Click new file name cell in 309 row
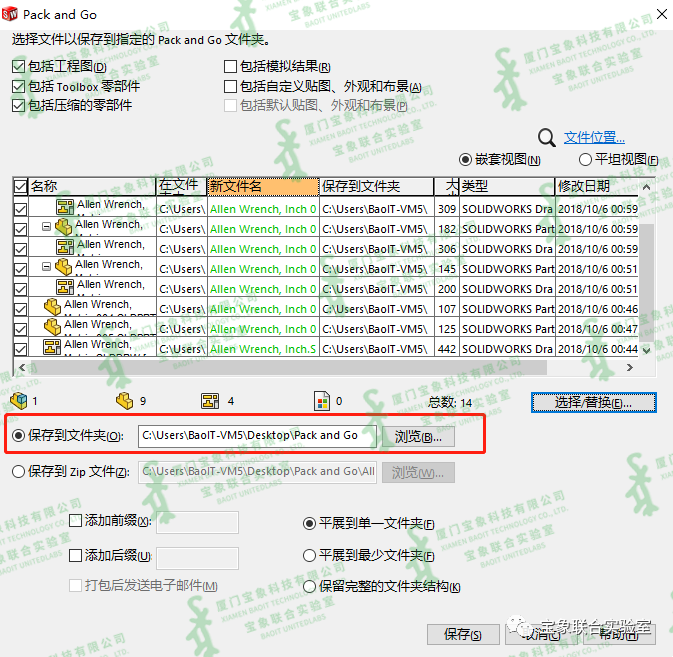The height and width of the screenshot is (657, 673). click(x=263, y=209)
